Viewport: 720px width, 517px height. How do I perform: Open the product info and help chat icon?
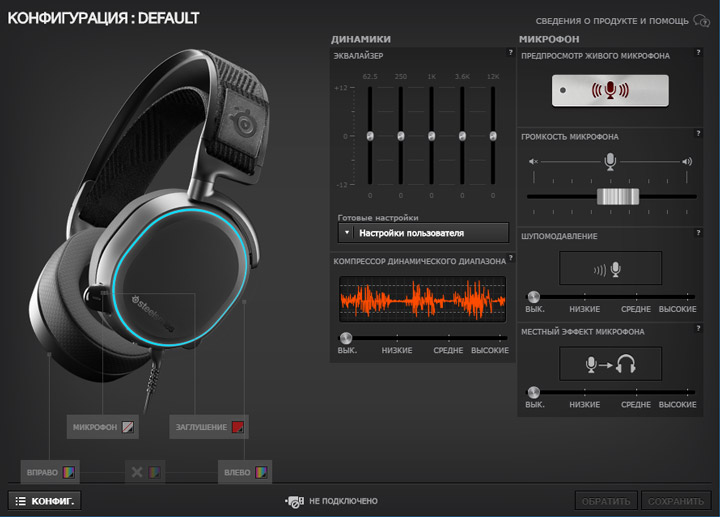point(701,21)
